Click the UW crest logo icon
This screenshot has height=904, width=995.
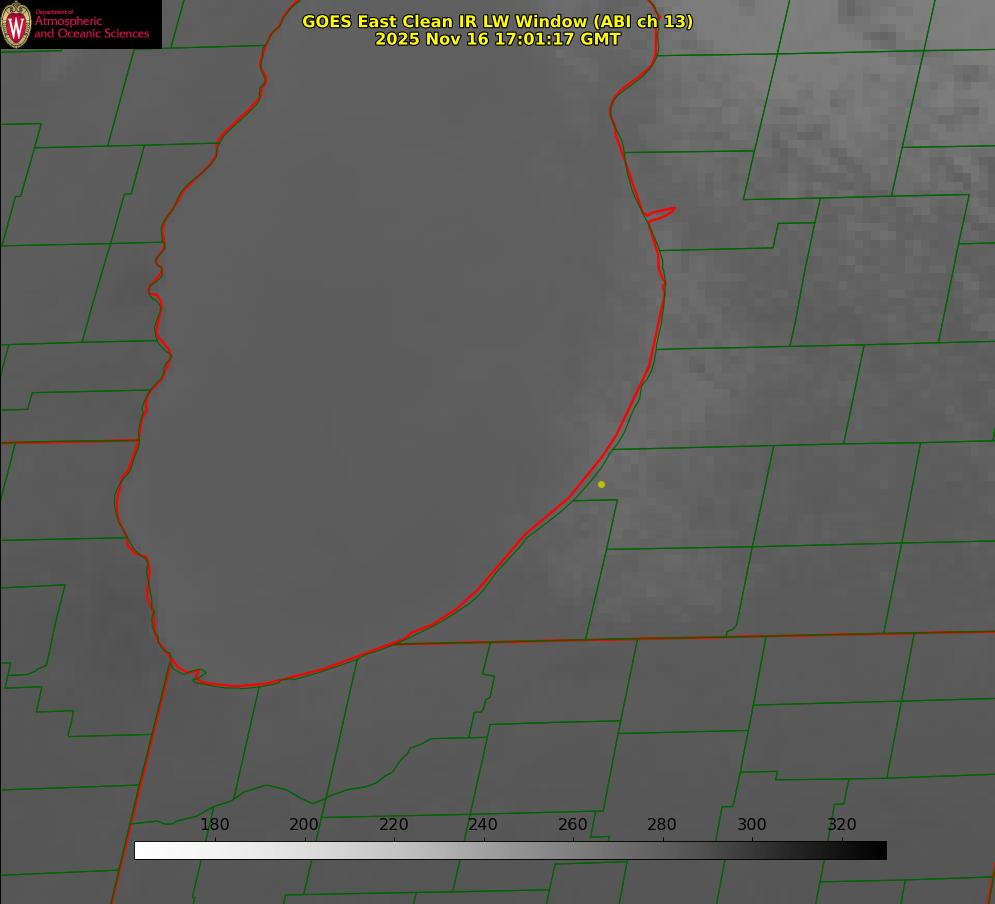coord(16,24)
